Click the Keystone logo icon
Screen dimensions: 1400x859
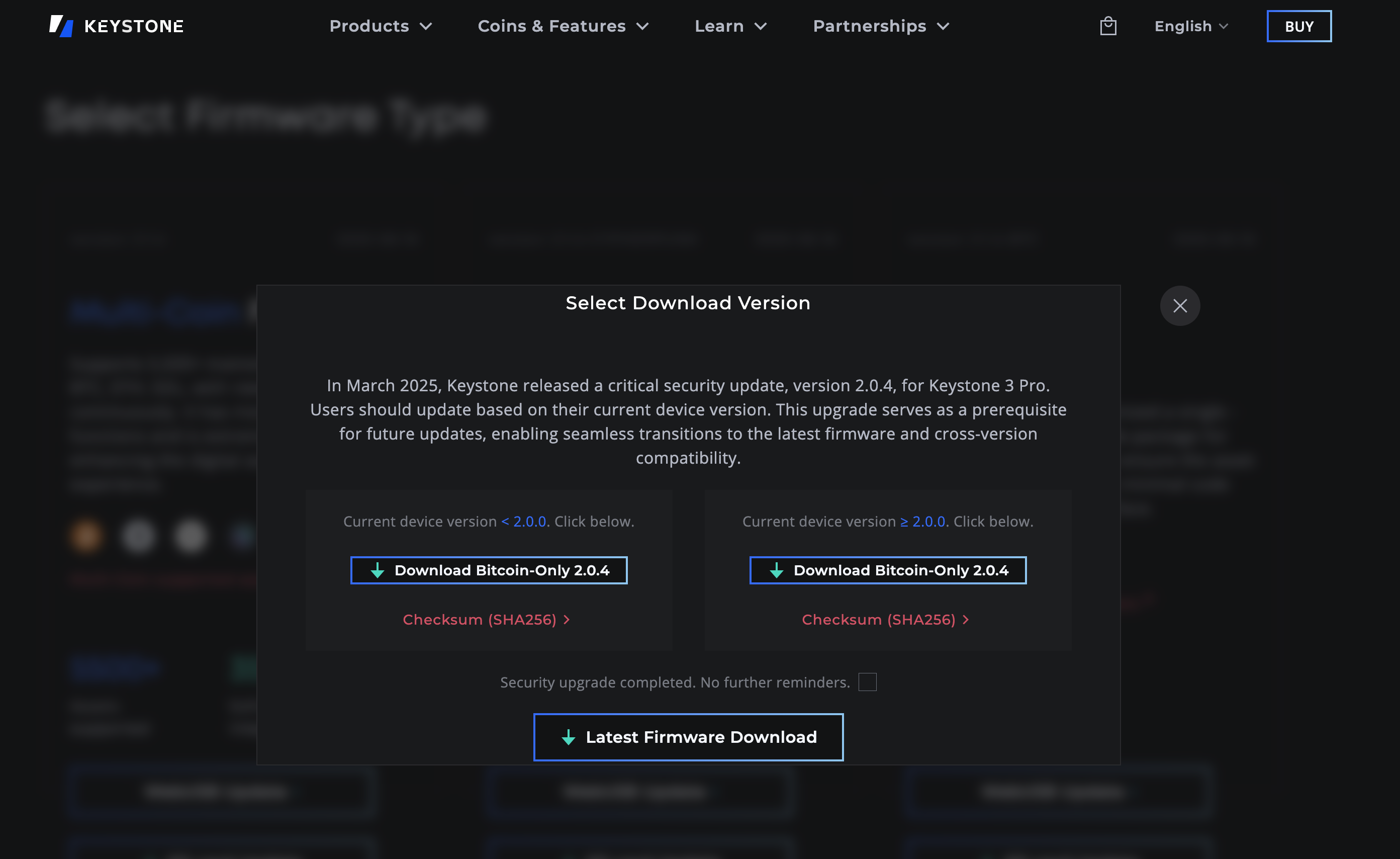(x=61, y=26)
